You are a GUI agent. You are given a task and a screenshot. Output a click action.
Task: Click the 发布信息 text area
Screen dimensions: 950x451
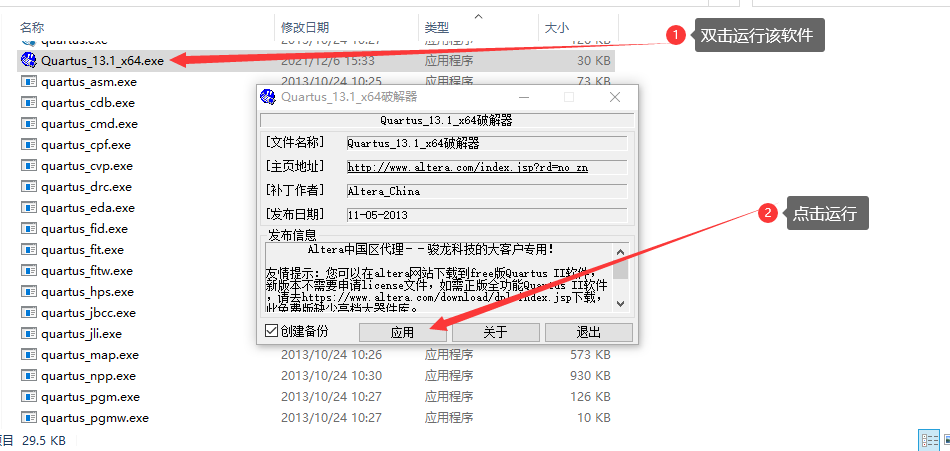tap(439, 278)
